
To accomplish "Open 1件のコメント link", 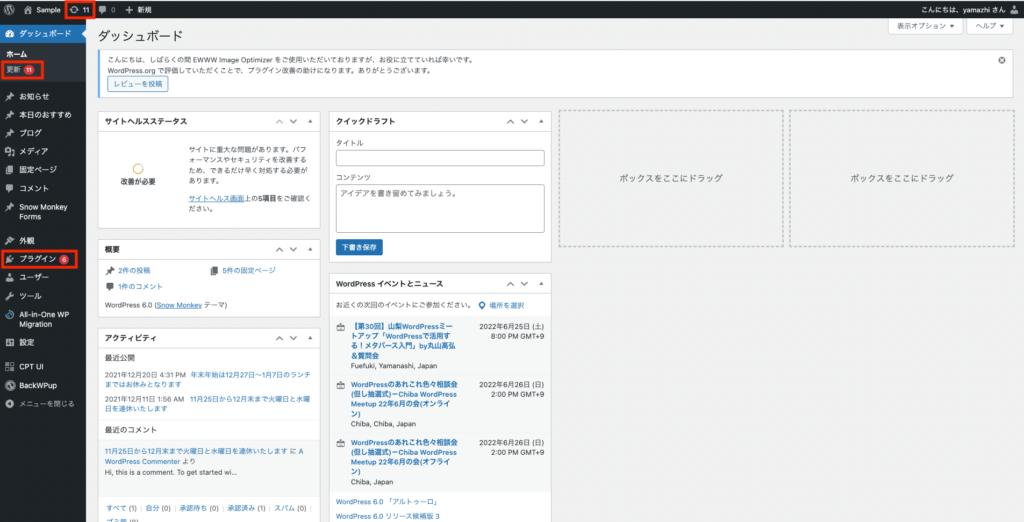I will (140, 287).
